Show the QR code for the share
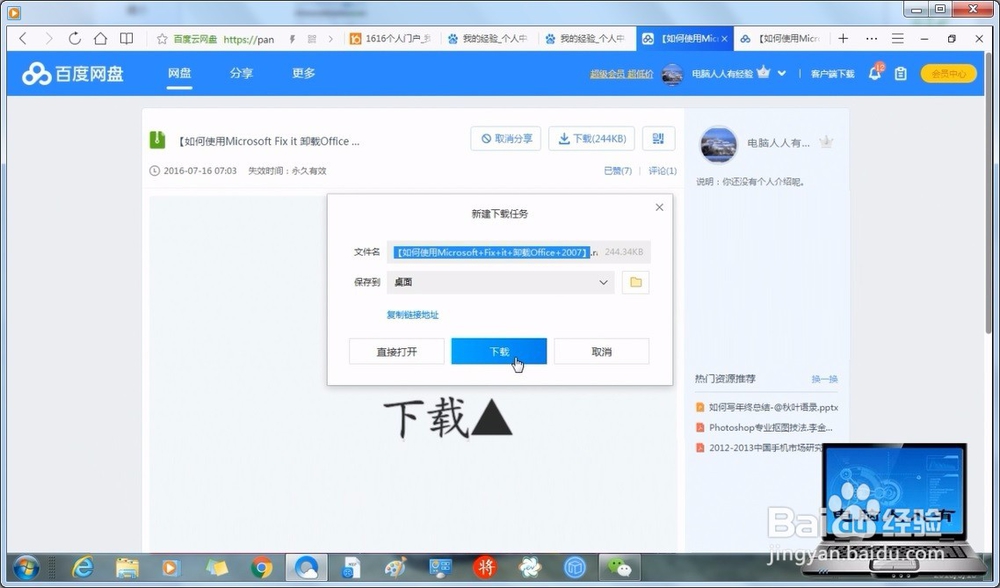This screenshot has height=588, width=1000. pyautogui.click(x=658, y=138)
